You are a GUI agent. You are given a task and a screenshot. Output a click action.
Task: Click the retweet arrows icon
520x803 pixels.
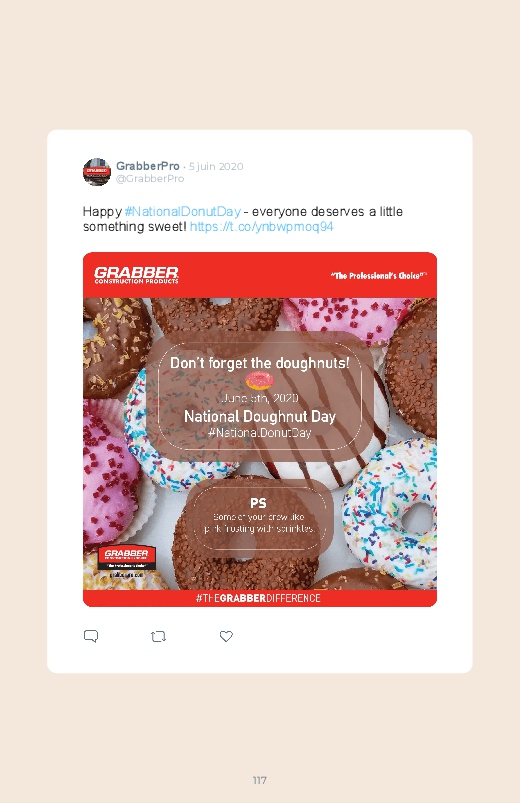point(158,637)
